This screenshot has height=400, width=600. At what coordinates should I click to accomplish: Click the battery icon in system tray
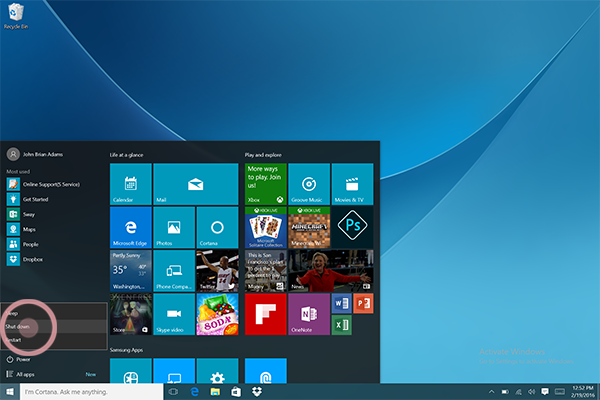tap(505, 392)
